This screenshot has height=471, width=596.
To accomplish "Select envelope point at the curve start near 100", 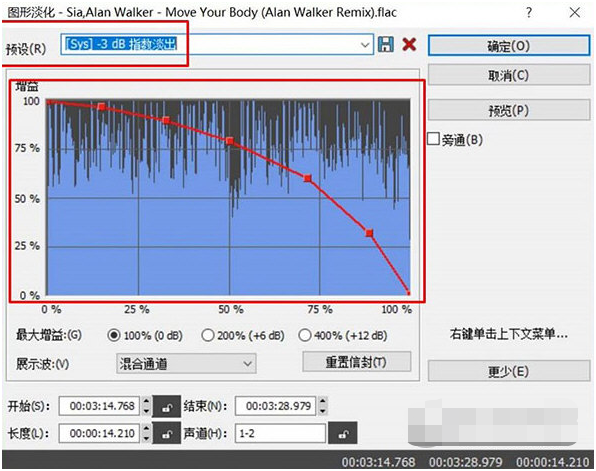I will pyautogui.click(x=49, y=101).
